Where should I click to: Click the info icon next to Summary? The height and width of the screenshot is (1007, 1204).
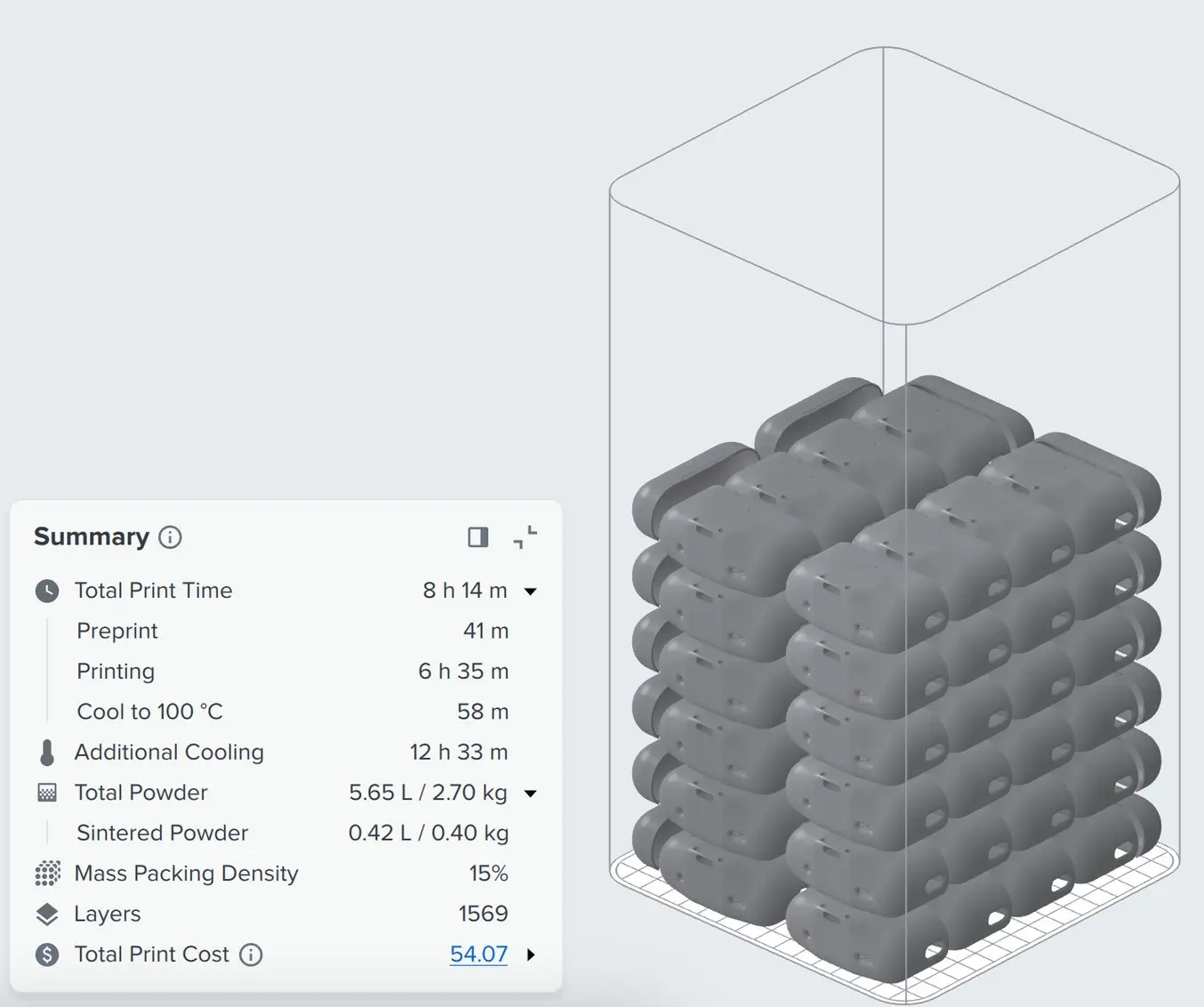[170, 537]
